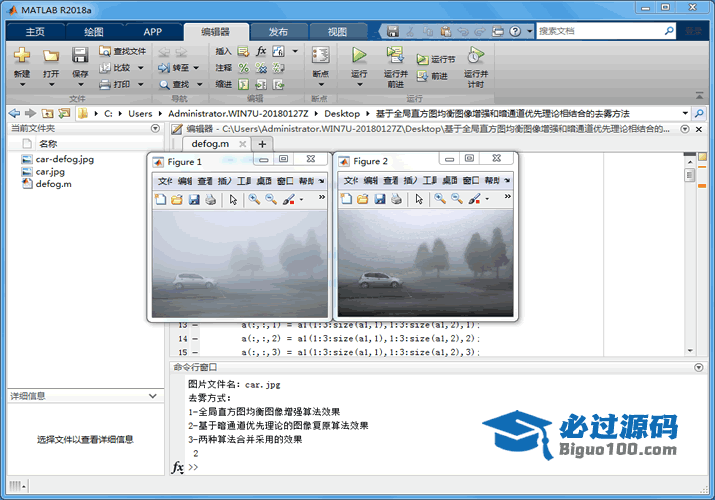Collapse the ribbon with minimize arrow

(699, 95)
